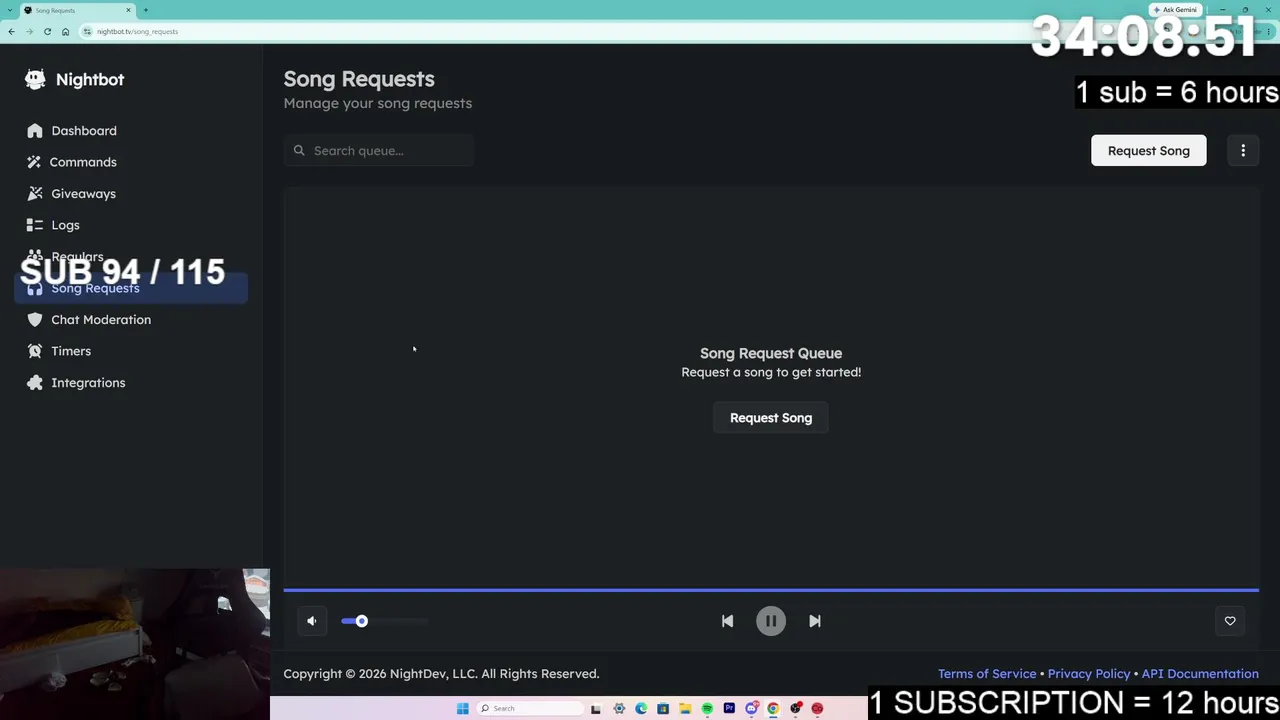Click the Integrations puzzle icon

(35, 383)
